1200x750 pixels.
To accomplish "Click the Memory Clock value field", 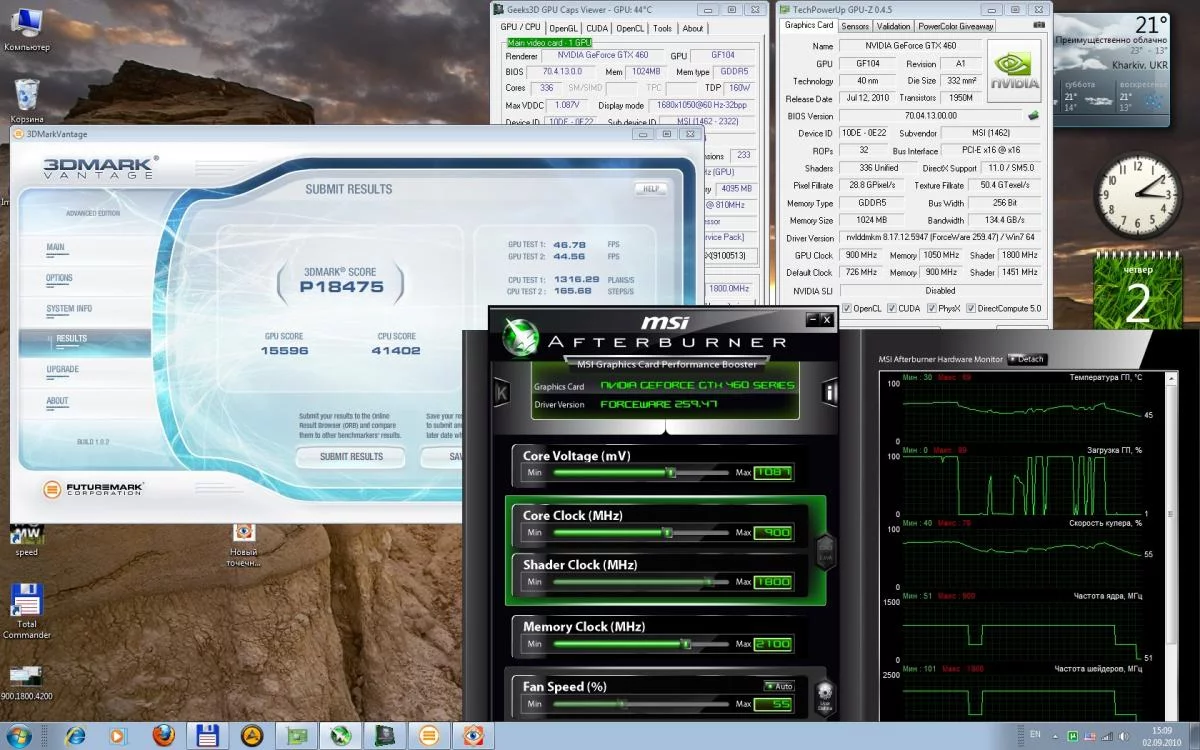I will coord(773,644).
